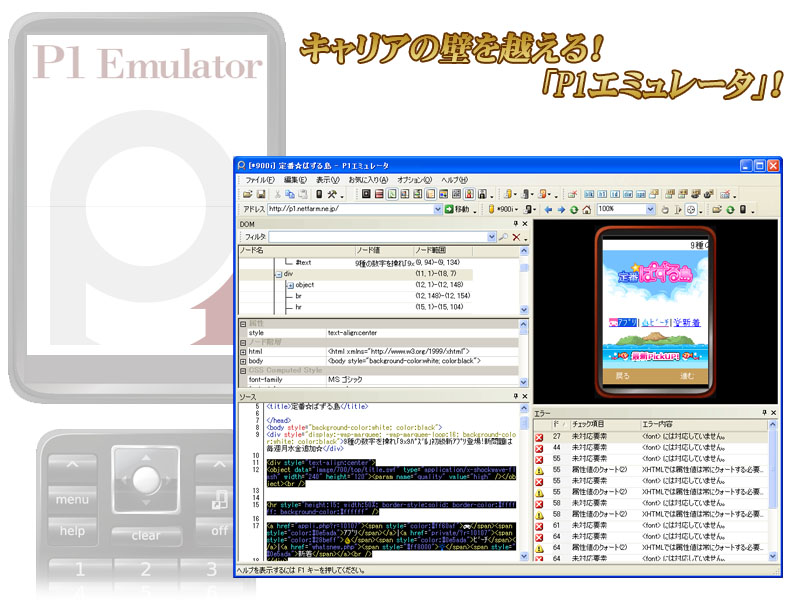Select the #text node row in DOM tree
Image resolution: width=800 pixels, height=600 pixels.
click(356, 263)
